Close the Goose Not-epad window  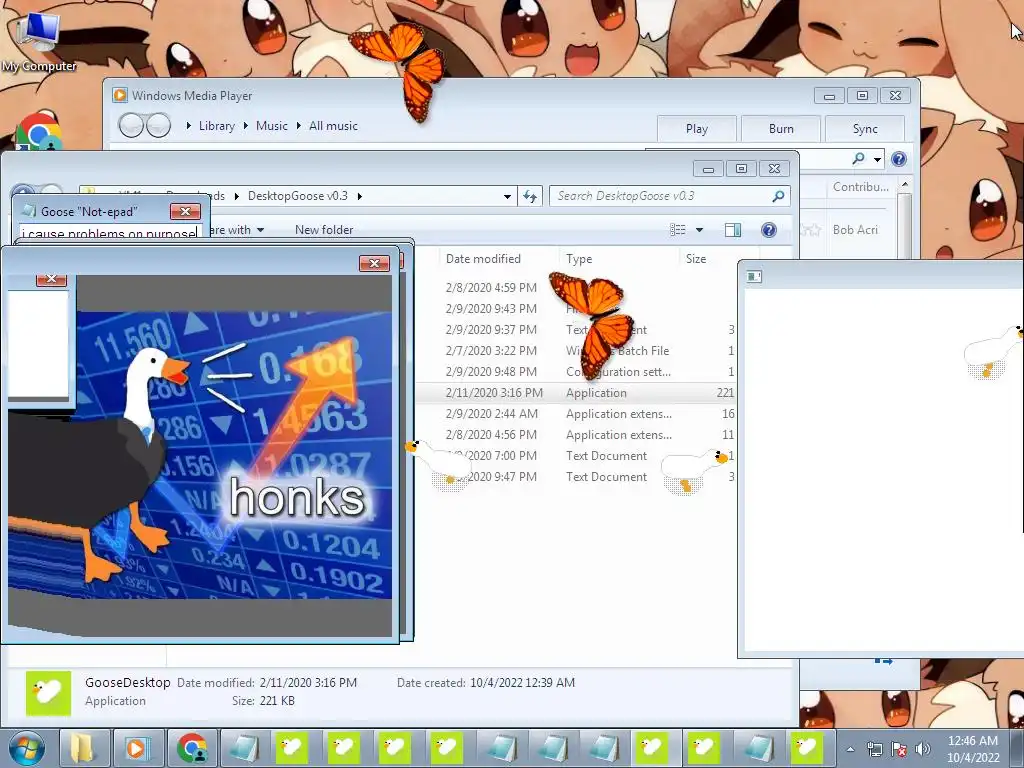point(185,211)
